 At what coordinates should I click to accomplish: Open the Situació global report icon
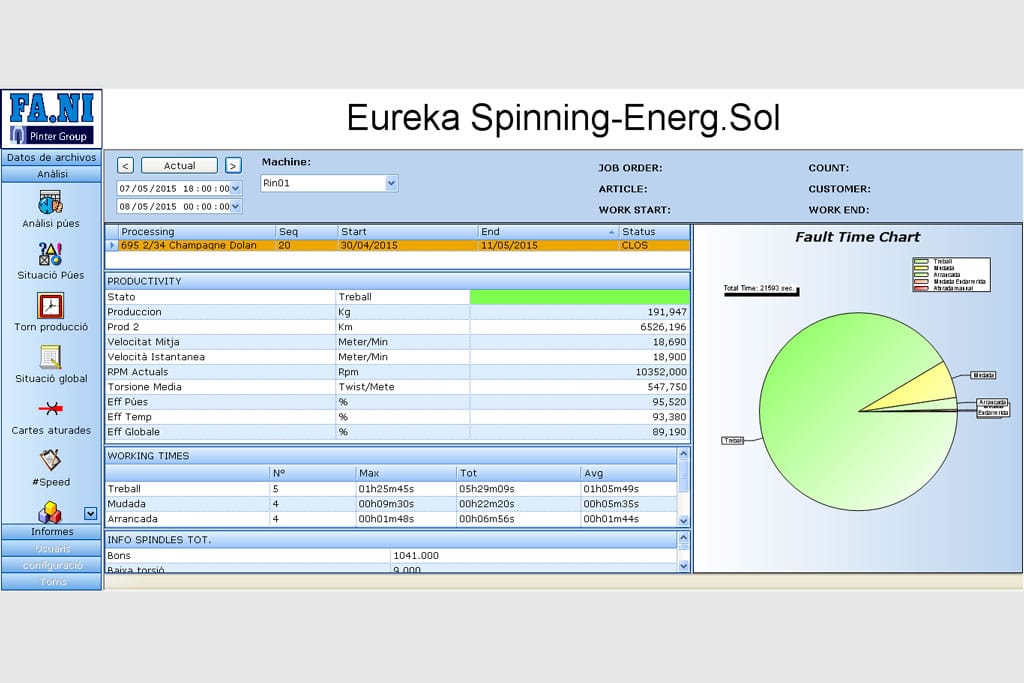50,357
